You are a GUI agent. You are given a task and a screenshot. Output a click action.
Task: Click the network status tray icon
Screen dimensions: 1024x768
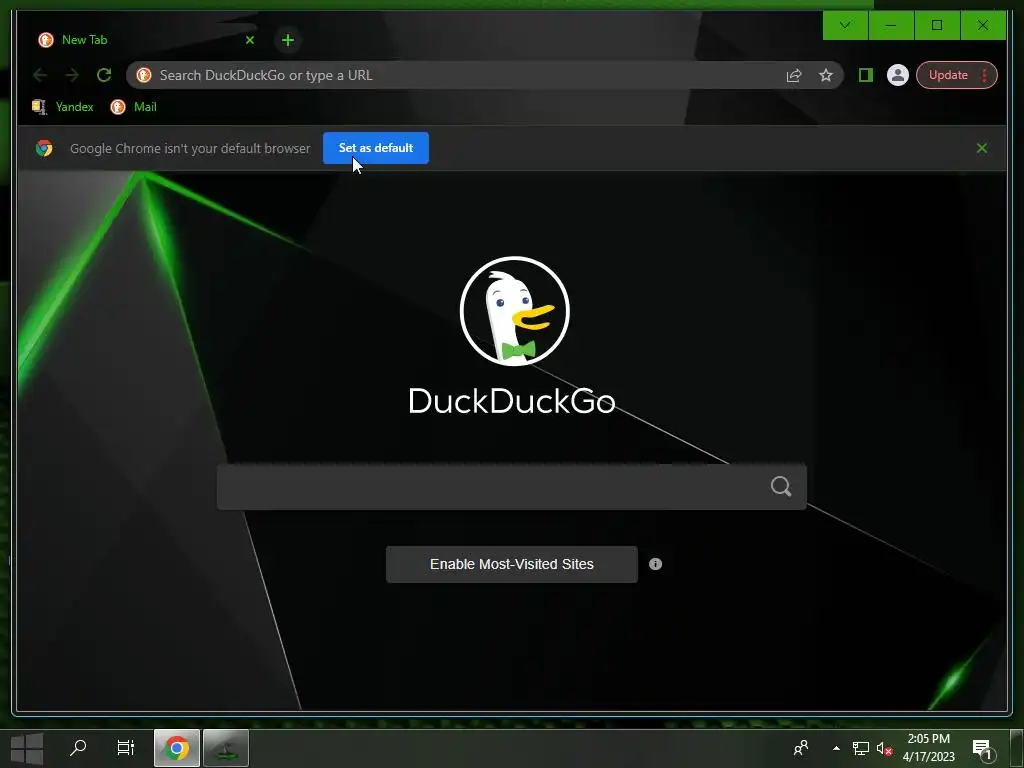click(x=861, y=748)
